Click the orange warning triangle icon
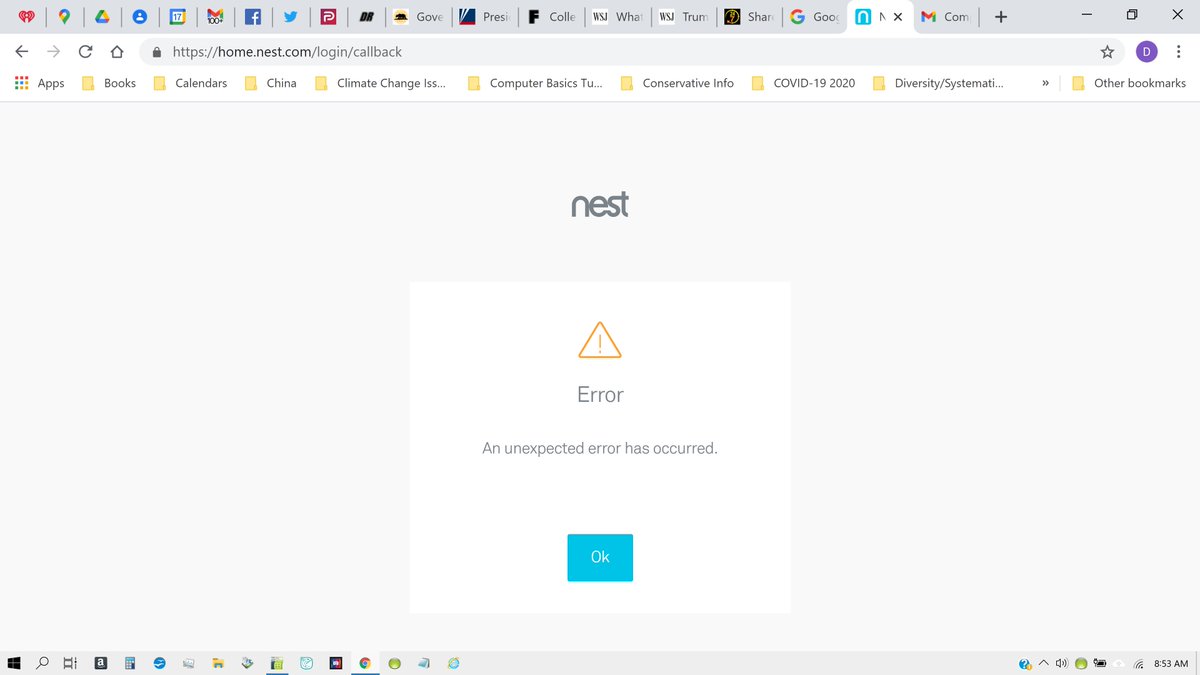Image resolution: width=1200 pixels, height=675 pixels. point(600,340)
